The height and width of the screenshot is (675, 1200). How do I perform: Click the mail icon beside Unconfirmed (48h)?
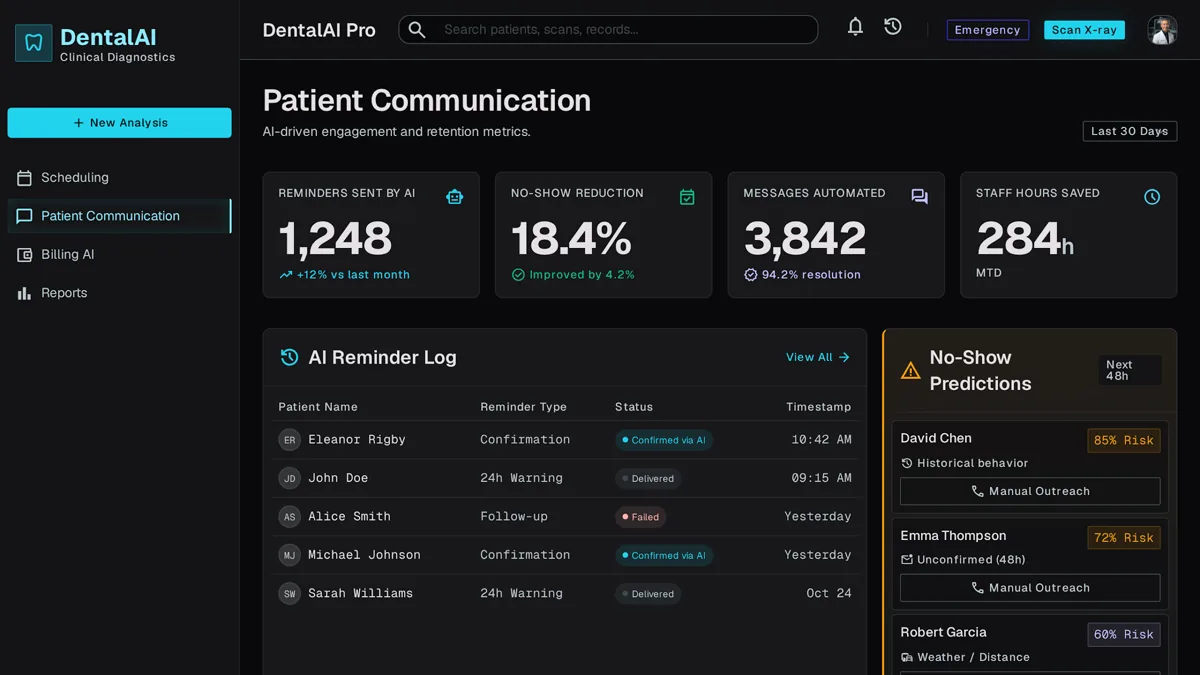[x=906, y=560]
